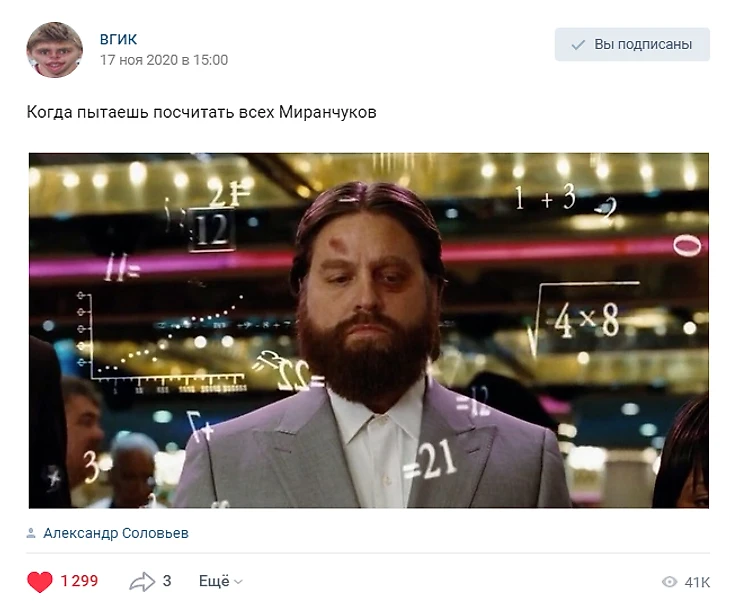Screen dimensions: 730x608
Task: Open Александр Соловьев author profile
Action: [116, 533]
